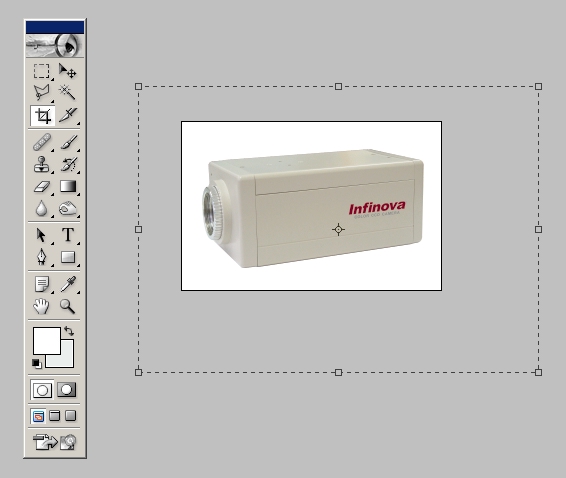Switch to Quick Mask mode
Viewport: 566px width, 478px height.
tap(67, 390)
